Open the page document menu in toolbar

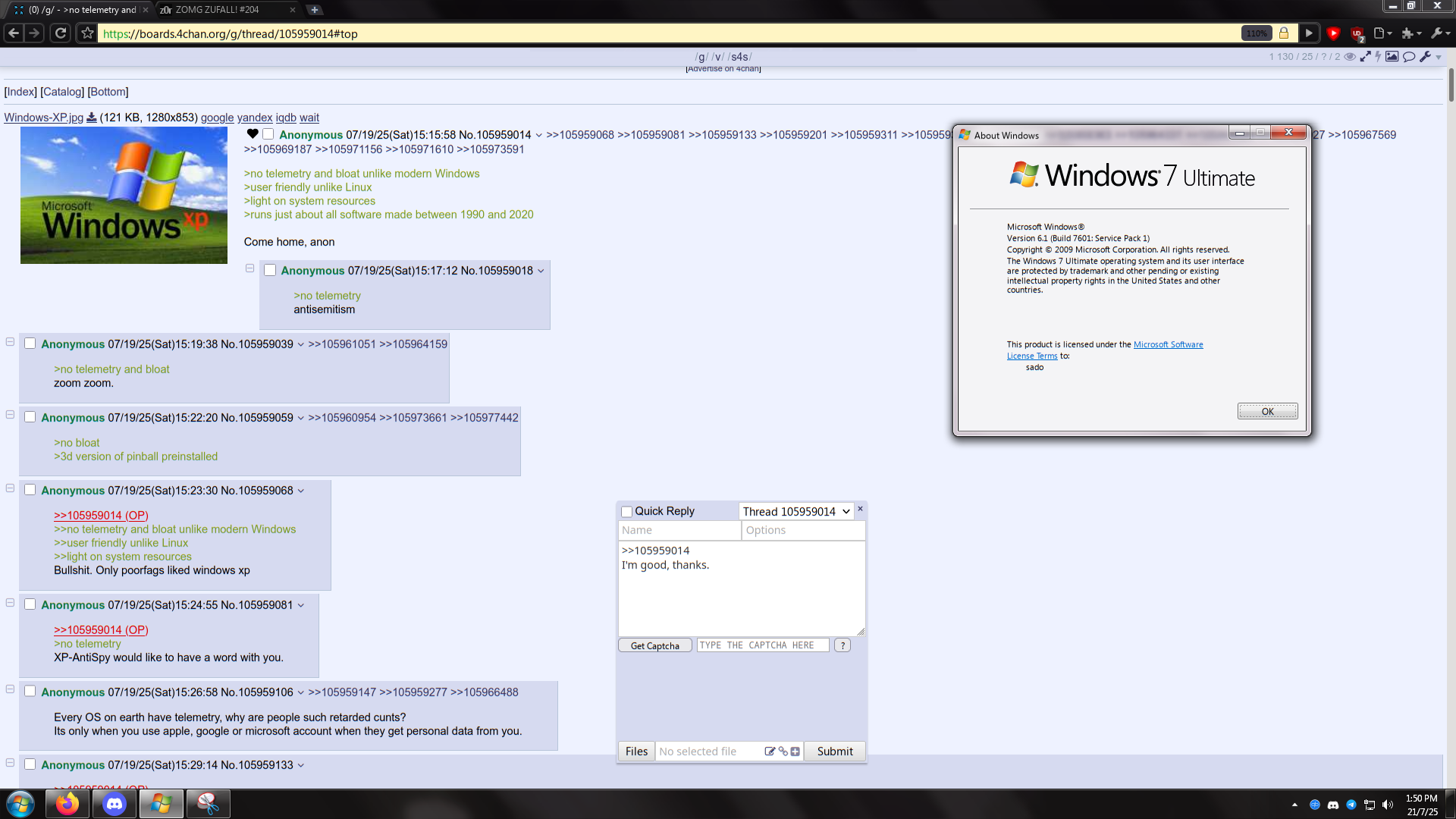click(1382, 33)
